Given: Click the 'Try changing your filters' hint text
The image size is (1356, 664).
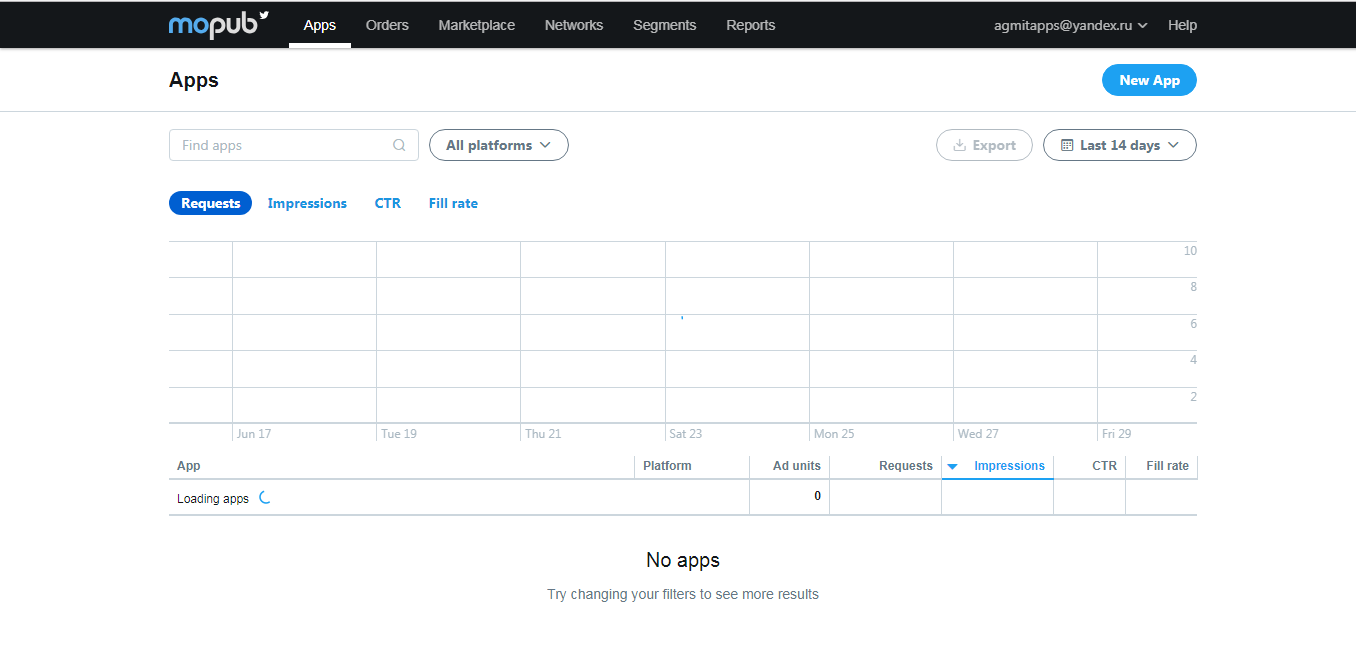Looking at the screenshot, I should click(683, 594).
